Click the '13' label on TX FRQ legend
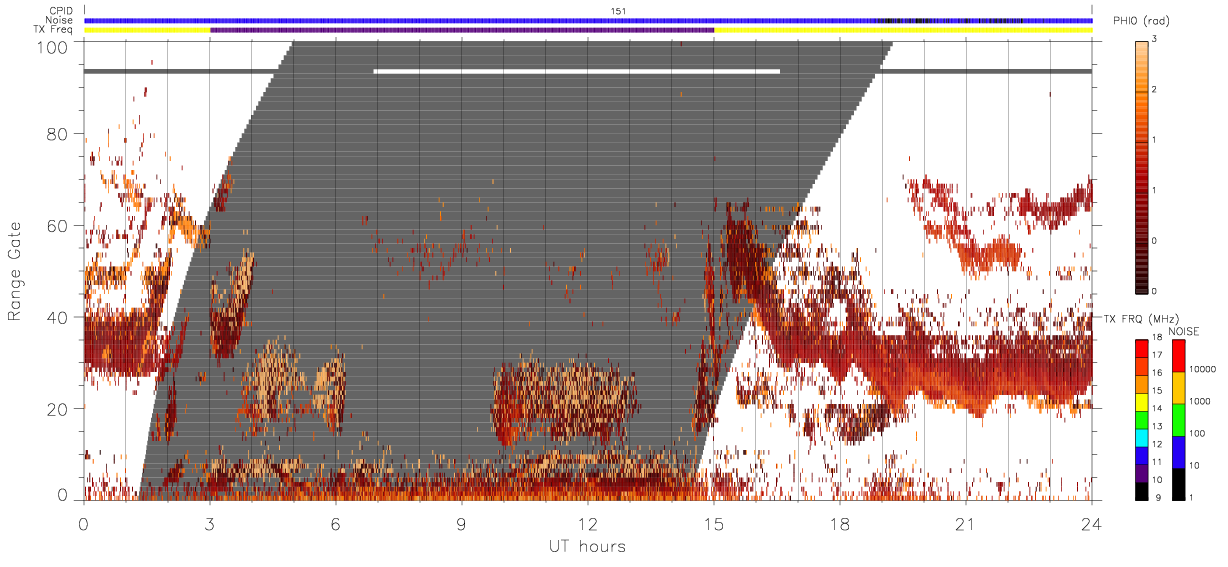Screen dimensions: 1228x567 pos(1156,426)
